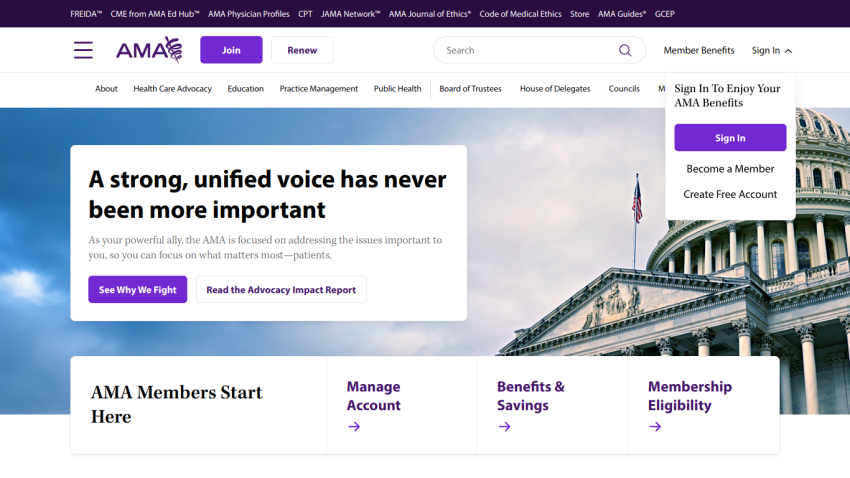This screenshot has height=478, width=850.
Task: Select Create Free Account
Action: [730, 195]
